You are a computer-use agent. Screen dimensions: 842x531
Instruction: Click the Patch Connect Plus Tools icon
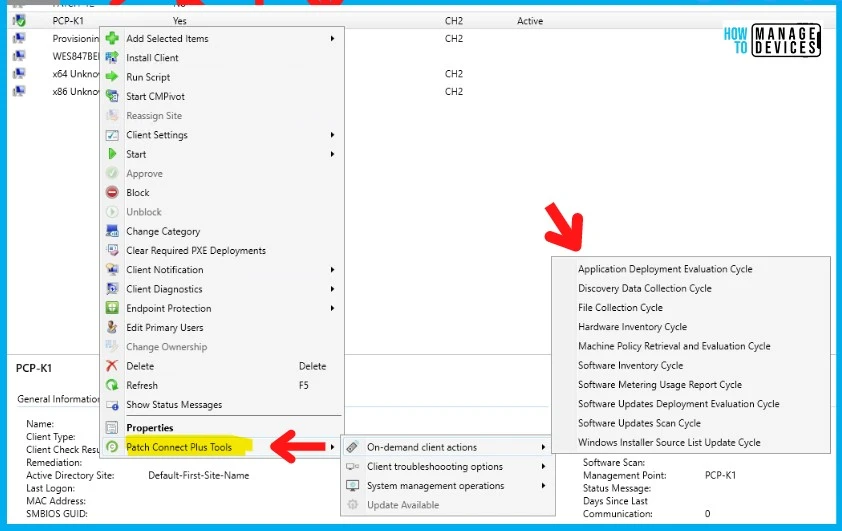pyautogui.click(x=112, y=447)
